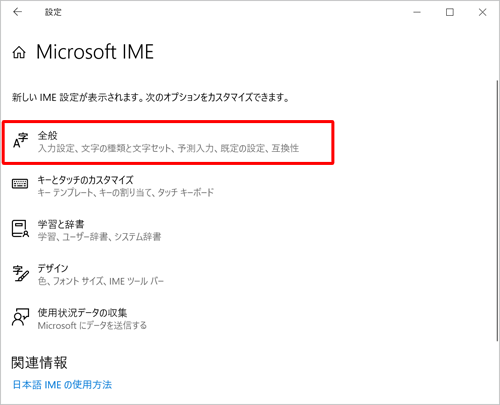Open the 全般 settings
The height and width of the screenshot is (405, 500).
[x=168, y=142]
